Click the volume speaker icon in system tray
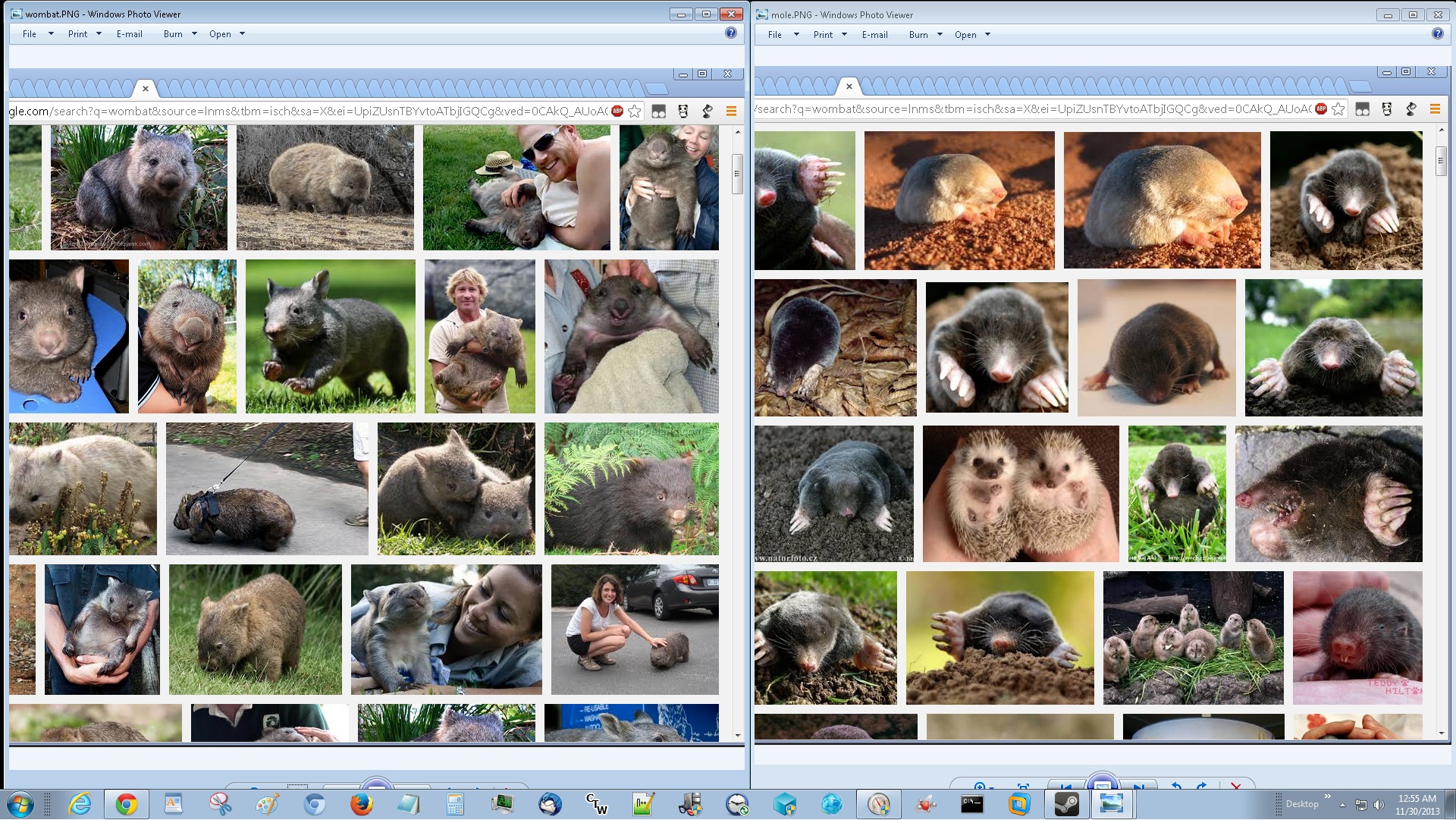 click(x=1379, y=805)
